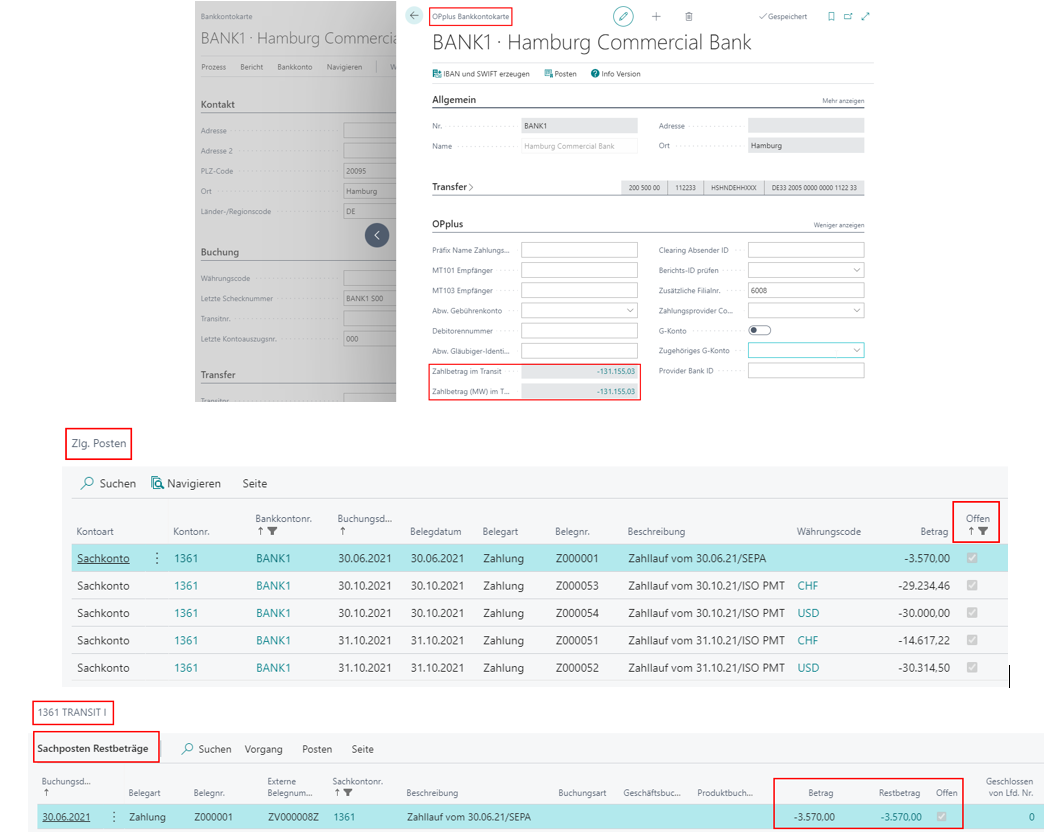The image size is (1058, 834).
Task: Open the Bankkonto menu on the Bankkontokarte panel
Action: point(295,67)
